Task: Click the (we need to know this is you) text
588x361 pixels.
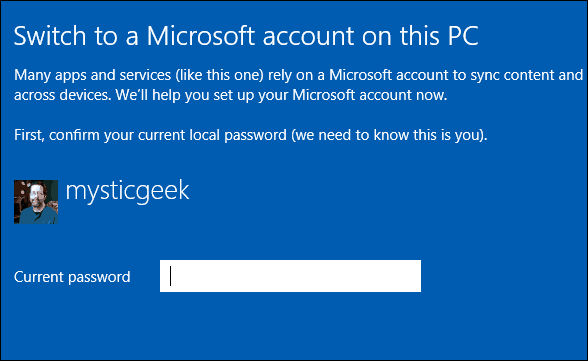Action: point(390,135)
